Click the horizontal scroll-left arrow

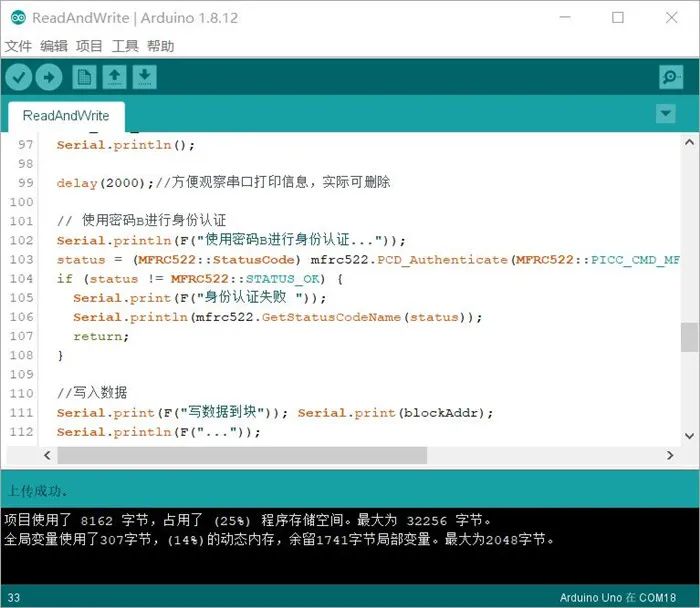(48, 455)
